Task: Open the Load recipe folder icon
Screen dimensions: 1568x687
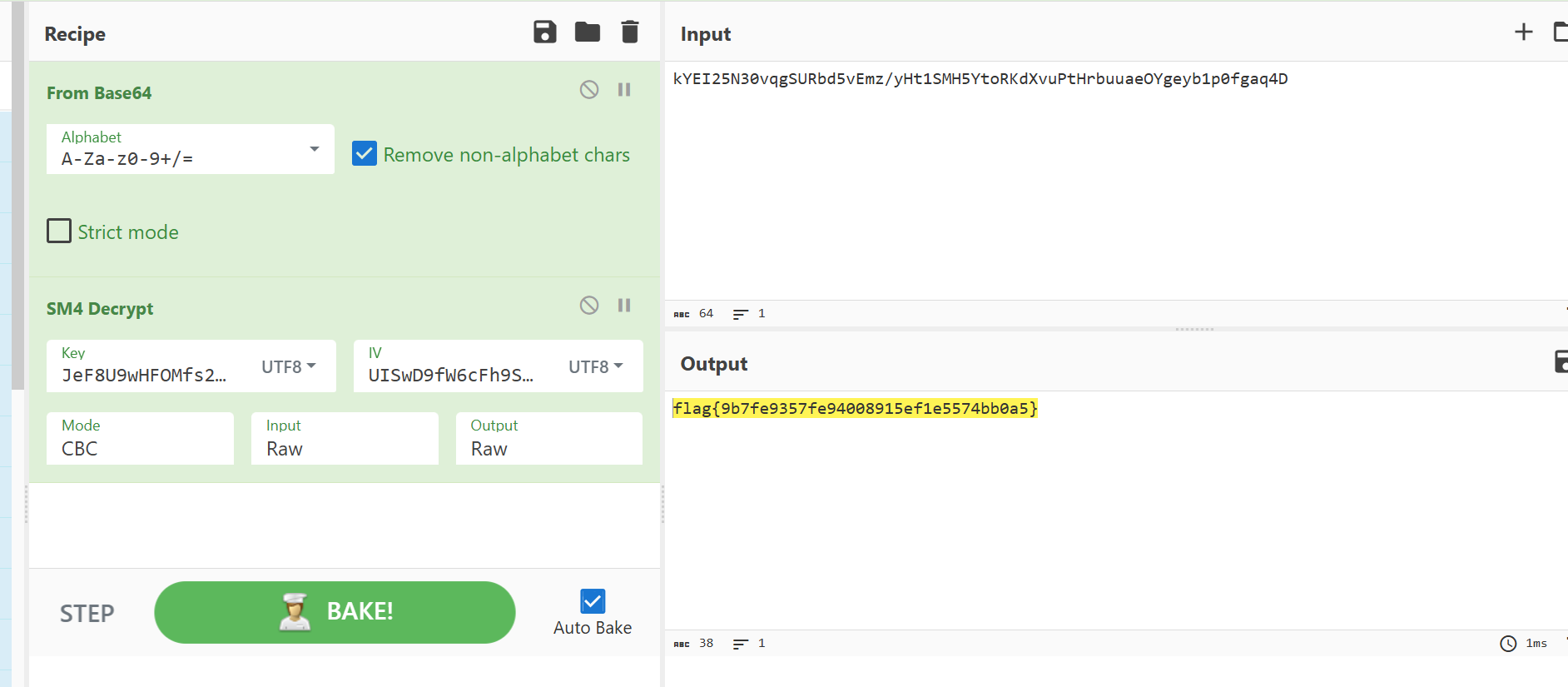Action: click(x=588, y=32)
